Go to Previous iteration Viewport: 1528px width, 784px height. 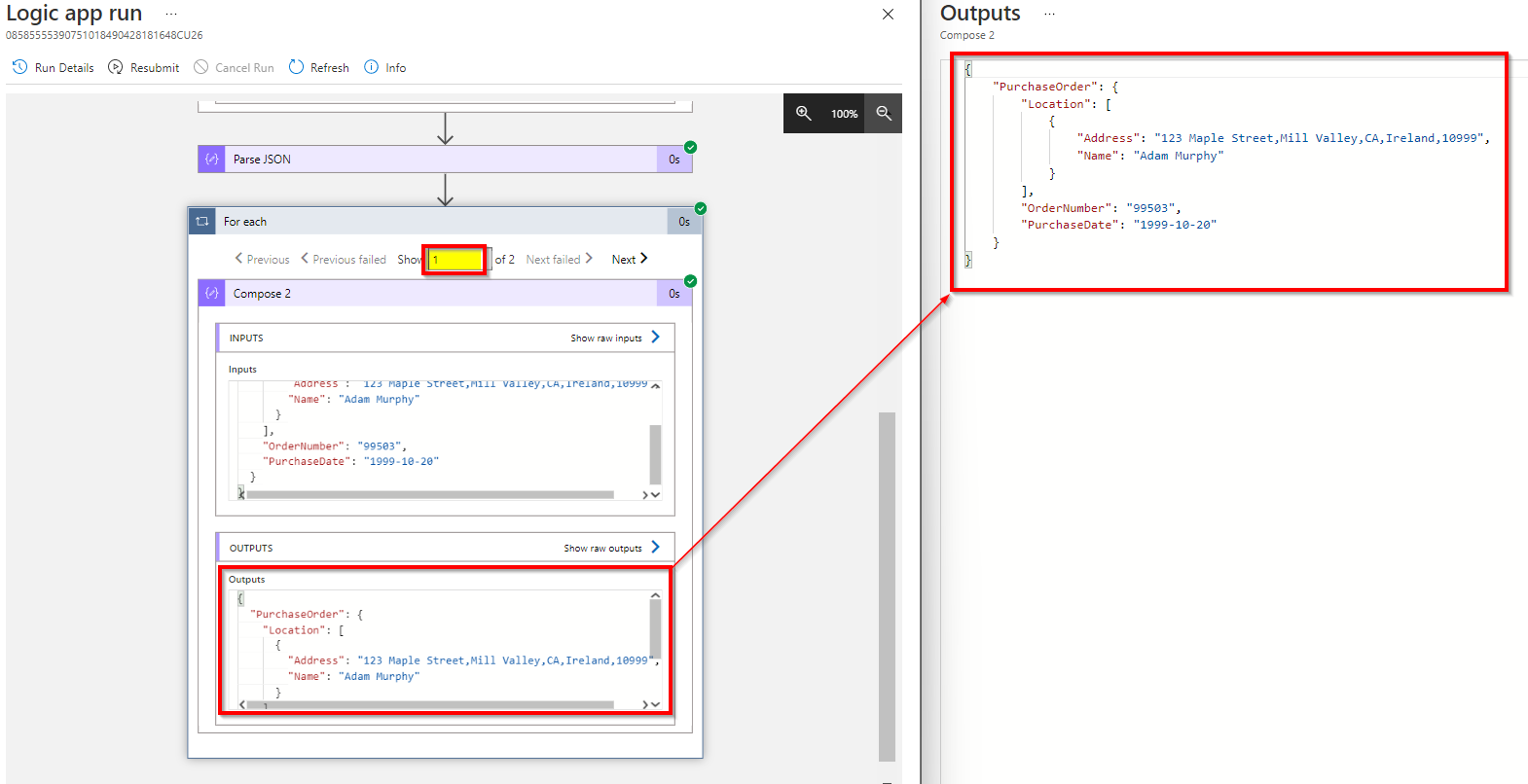(x=263, y=260)
